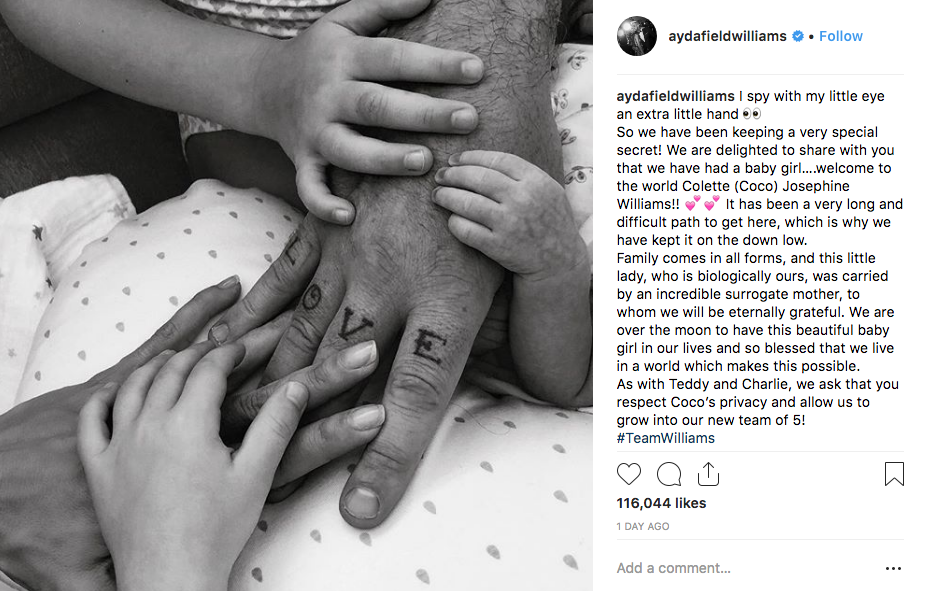This screenshot has width=928, height=591.
Task: Click the 1 DAY AGO timestamp
Action: [643, 526]
